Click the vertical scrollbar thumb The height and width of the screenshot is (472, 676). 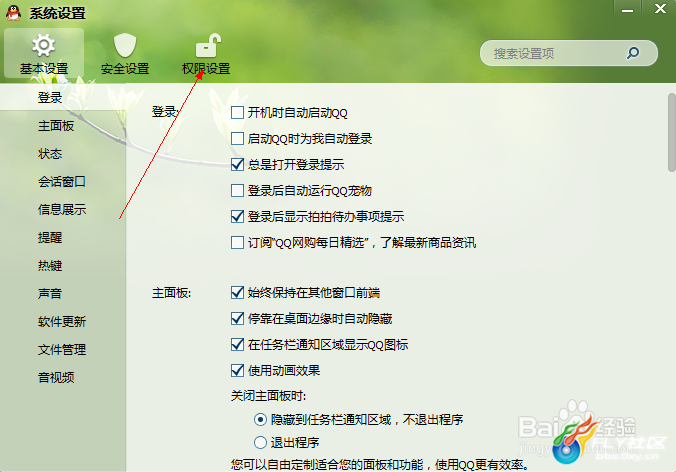[x=672, y=132]
